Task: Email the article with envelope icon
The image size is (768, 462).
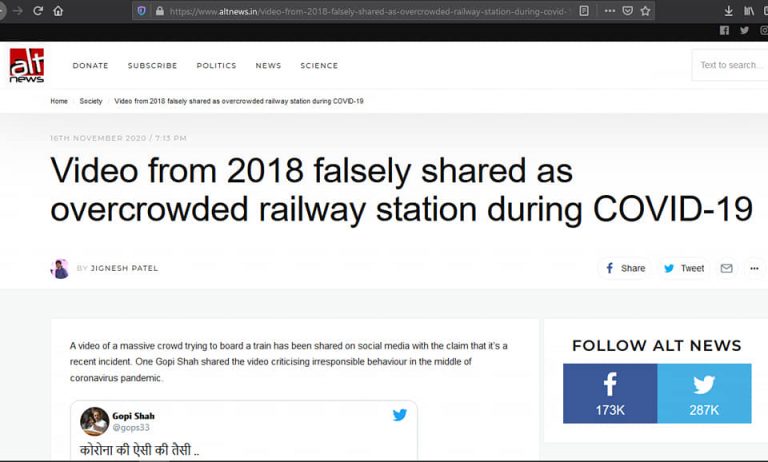Action: click(726, 268)
